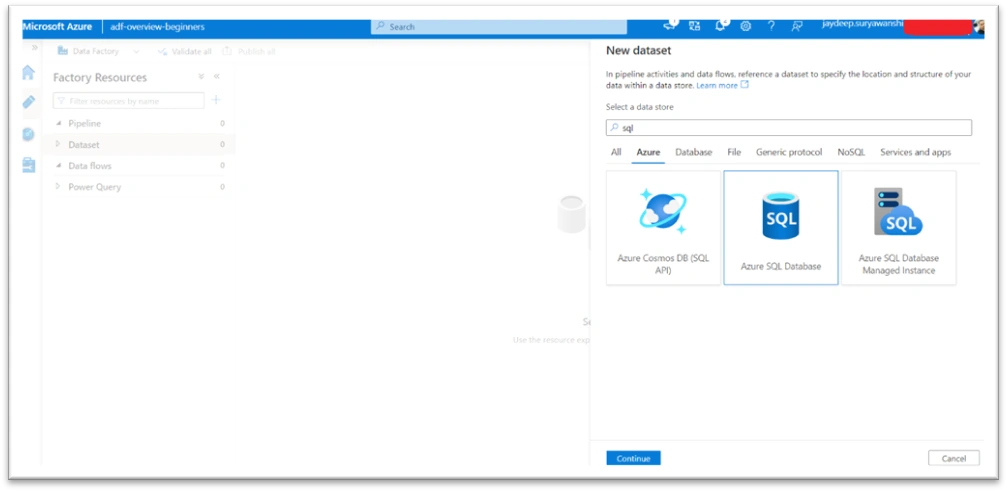The height and width of the screenshot is (492, 1008).
Task: Expand the left sidebar with double chevron
Action: click(x=35, y=48)
